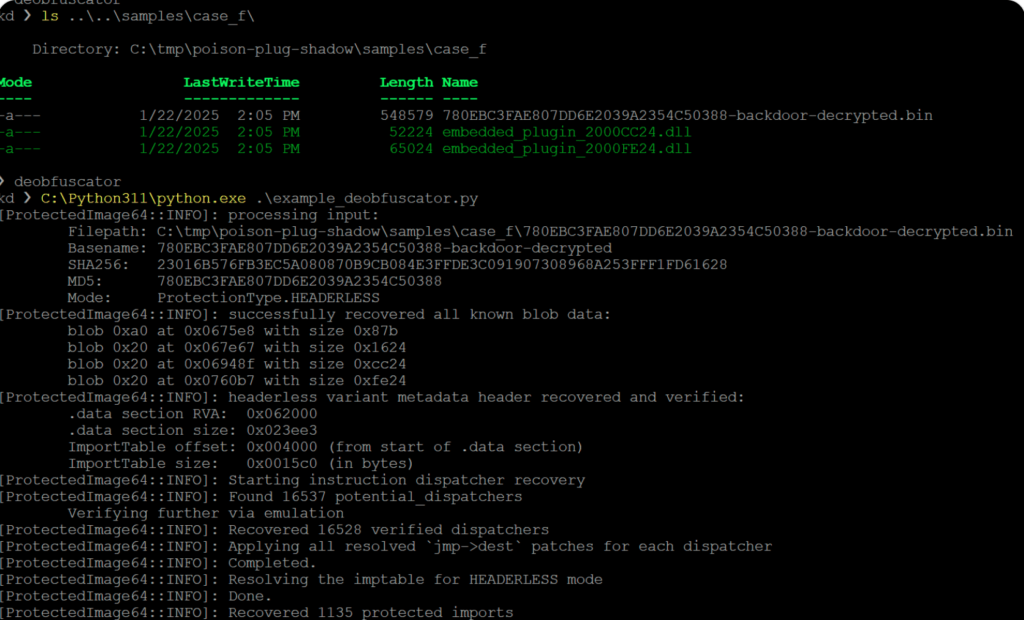The height and width of the screenshot is (620, 1024).
Task: Click the blob 0xa0 at 0x0675e8 line
Action: pos(232,331)
